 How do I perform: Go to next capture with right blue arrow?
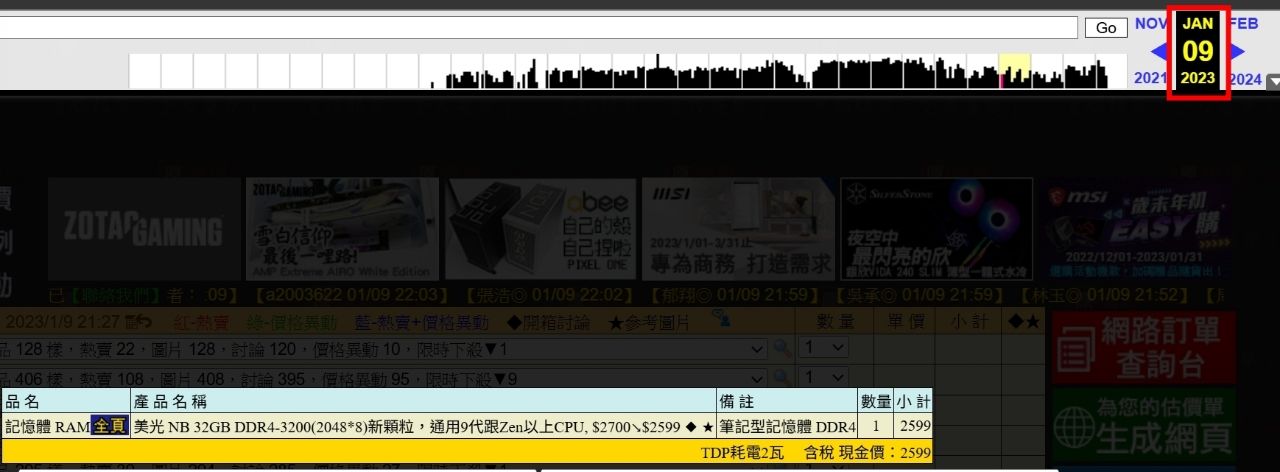point(1238,52)
